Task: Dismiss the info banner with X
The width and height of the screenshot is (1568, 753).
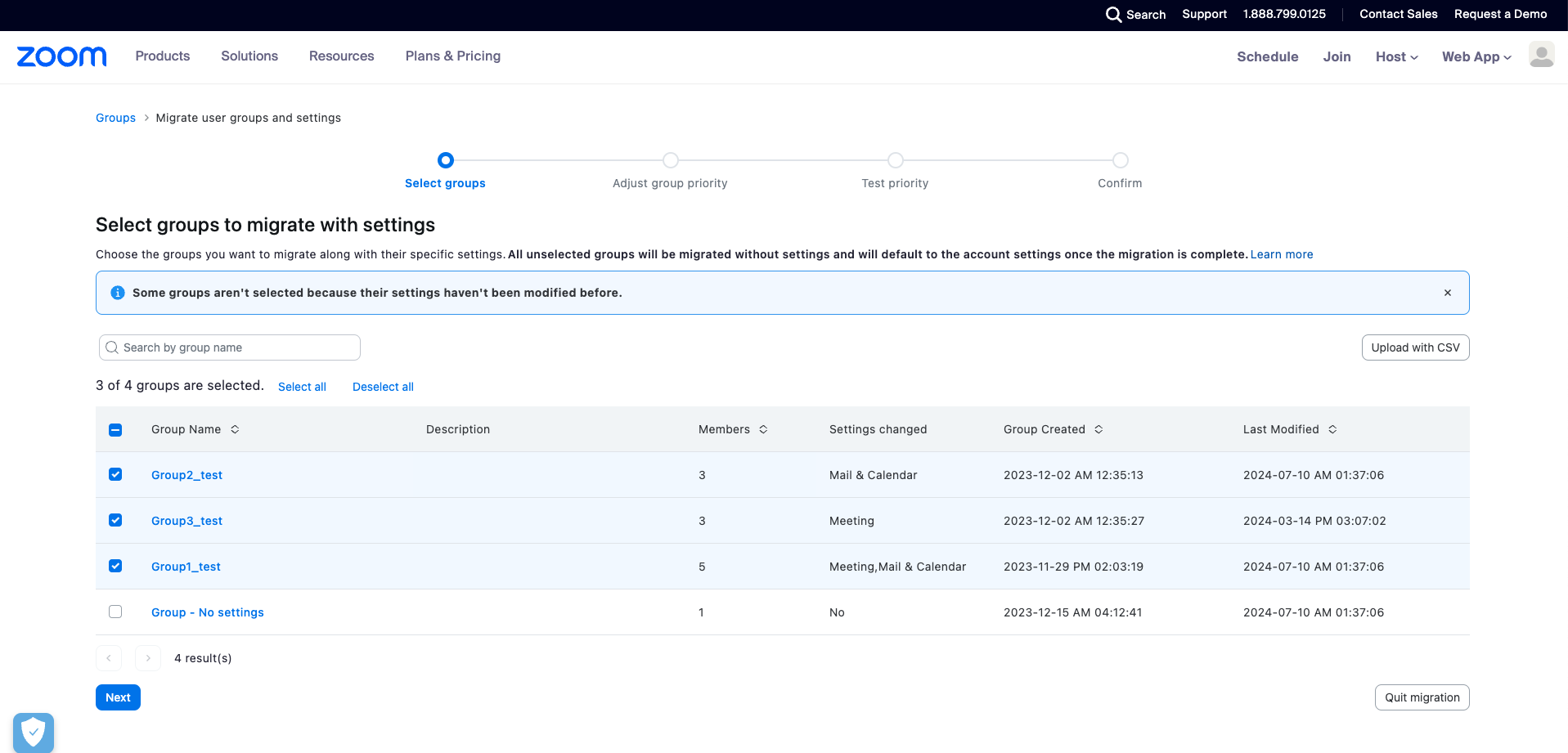Action: click(1448, 293)
